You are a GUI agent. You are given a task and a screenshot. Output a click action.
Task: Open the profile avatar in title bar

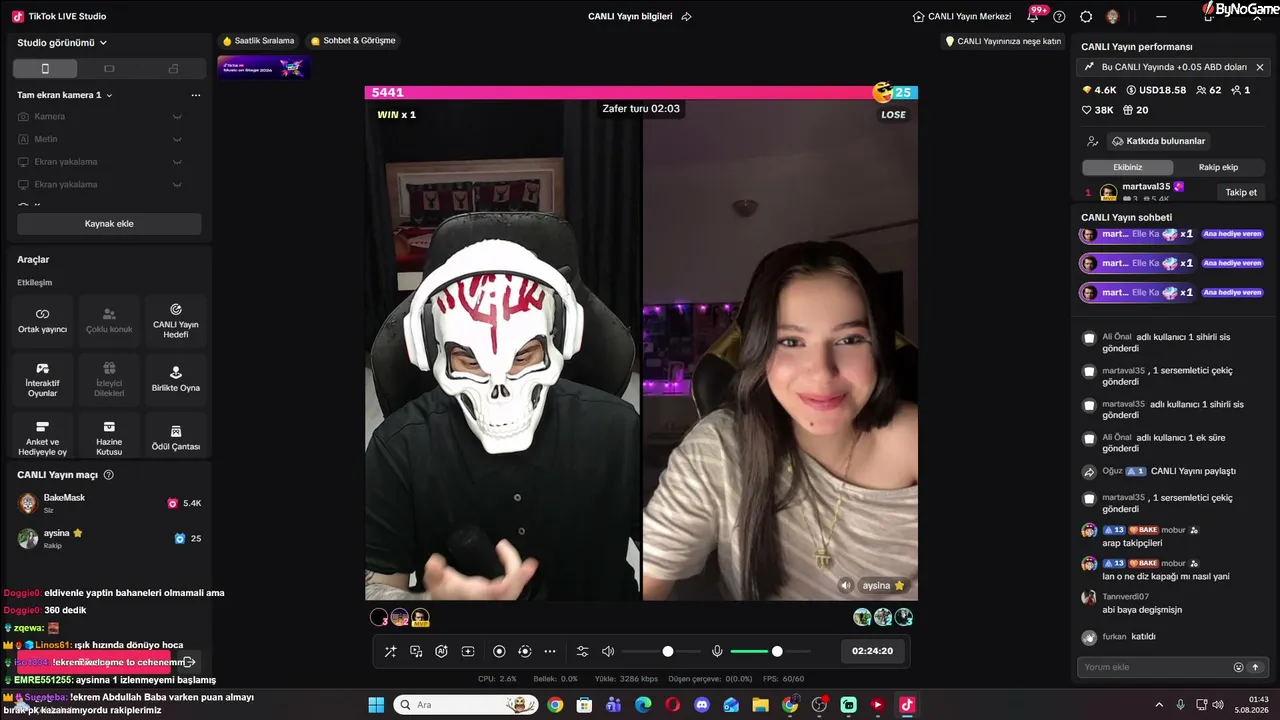tap(1112, 16)
